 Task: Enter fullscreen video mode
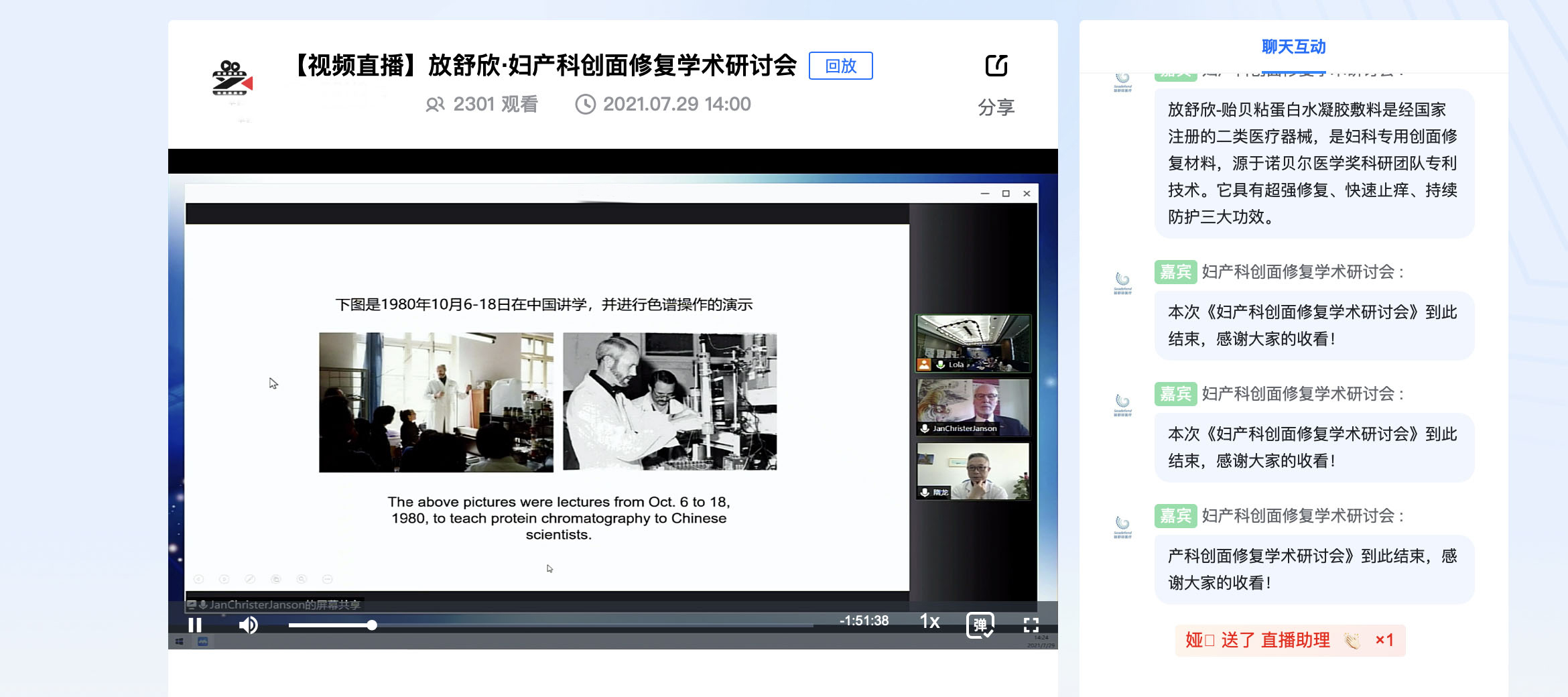pyautogui.click(x=1031, y=625)
